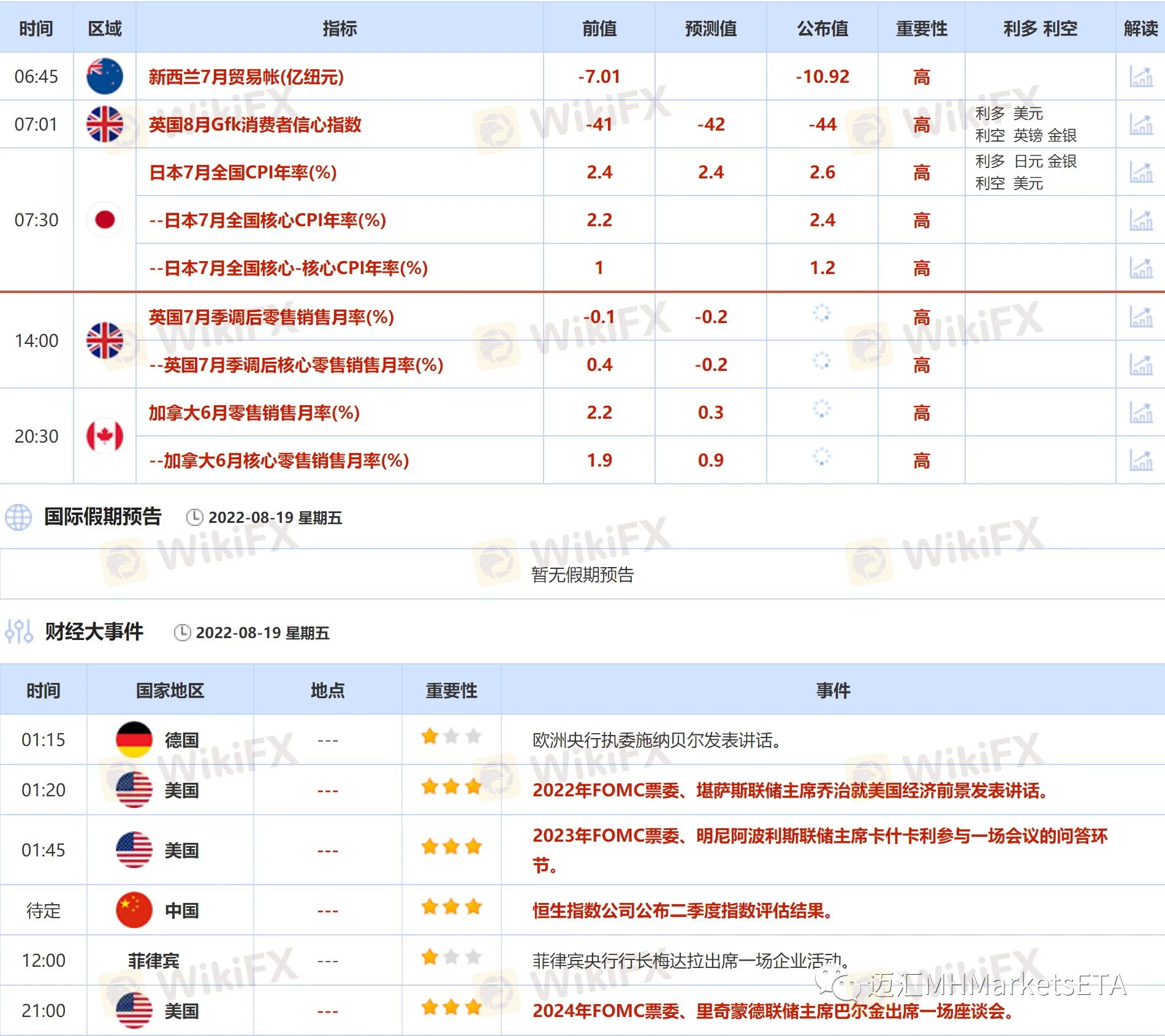
Task: Click the Canada flag at 20:30
Action: pos(105,436)
